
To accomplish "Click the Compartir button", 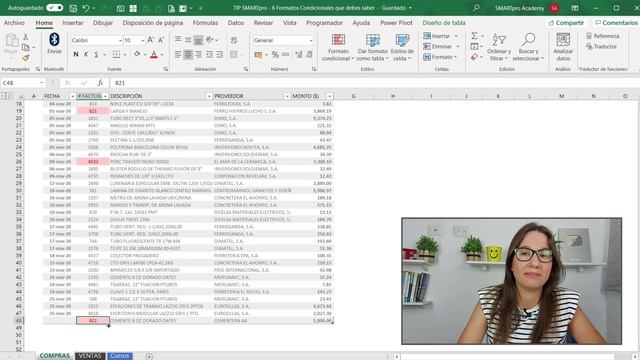I will pyautogui.click(x=566, y=23).
